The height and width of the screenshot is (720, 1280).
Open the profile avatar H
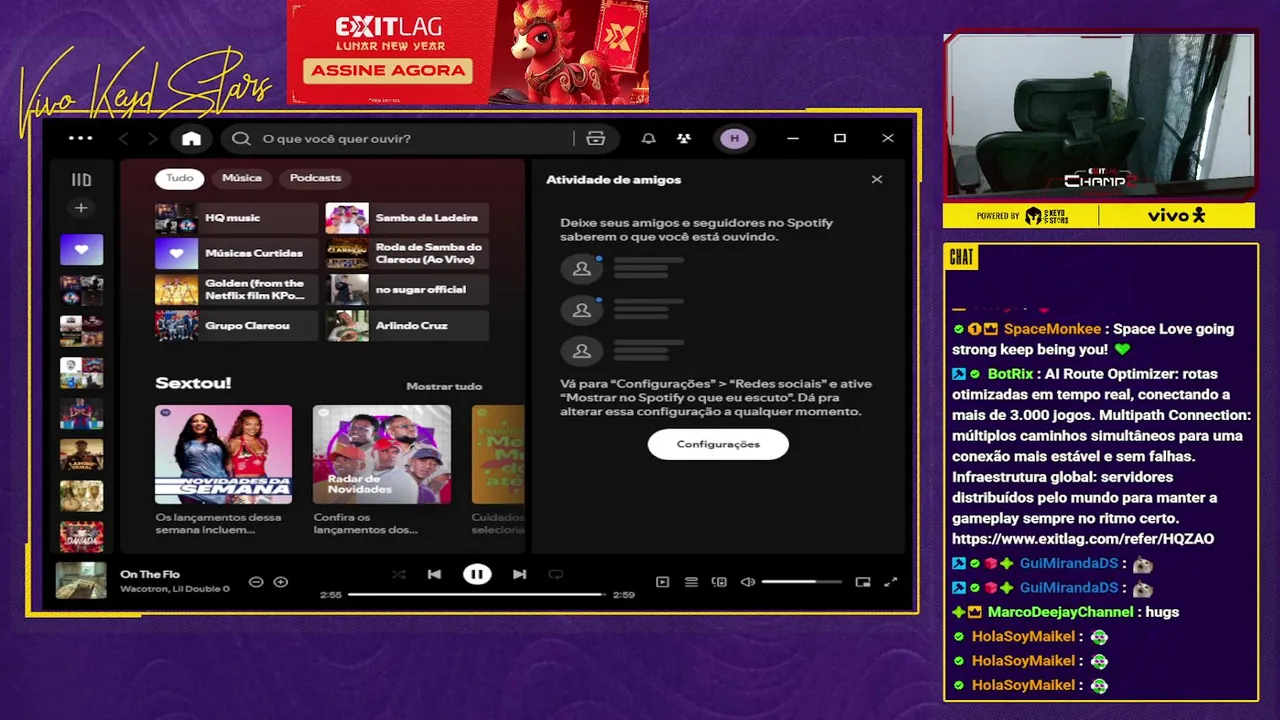click(x=734, y=139)
